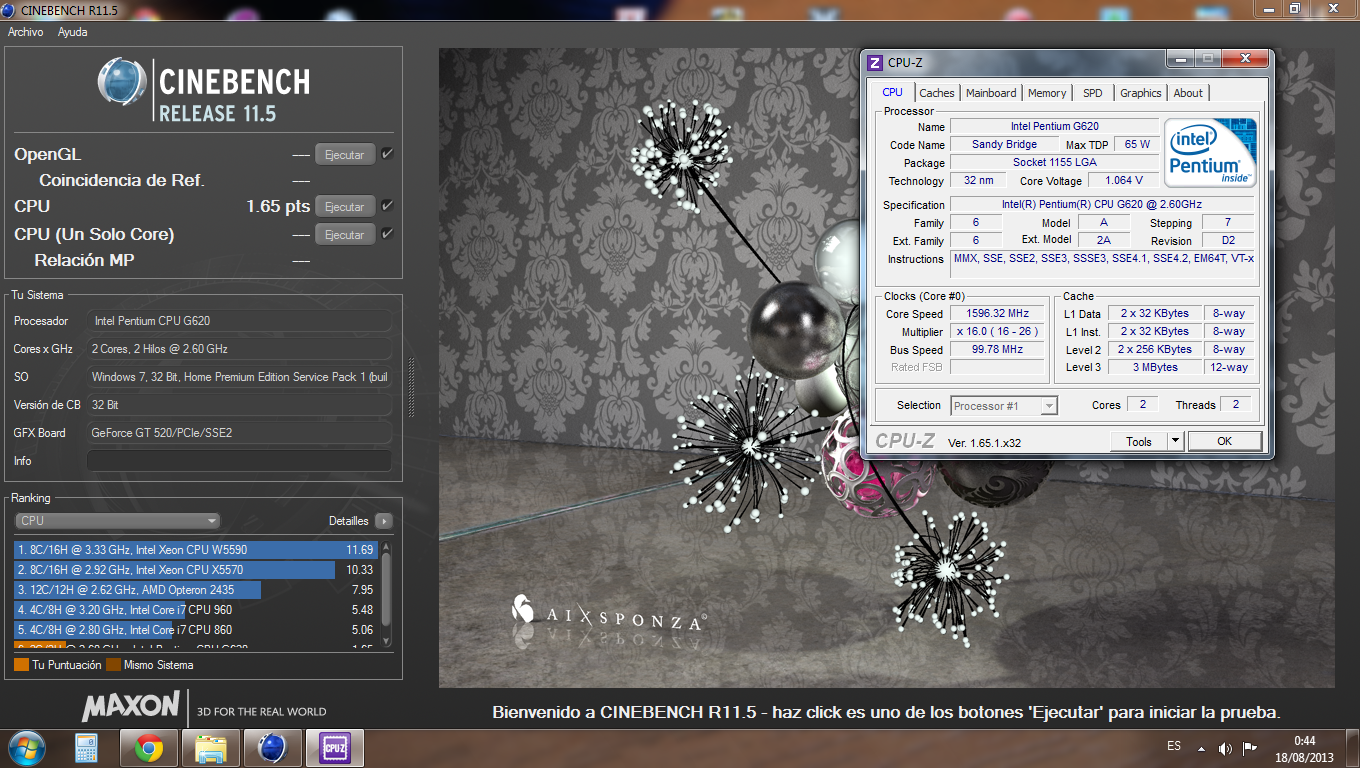Switch to the CPU tab in CPU-Z
Viewport: 1360px width, 768px height.
pos(893,92)
